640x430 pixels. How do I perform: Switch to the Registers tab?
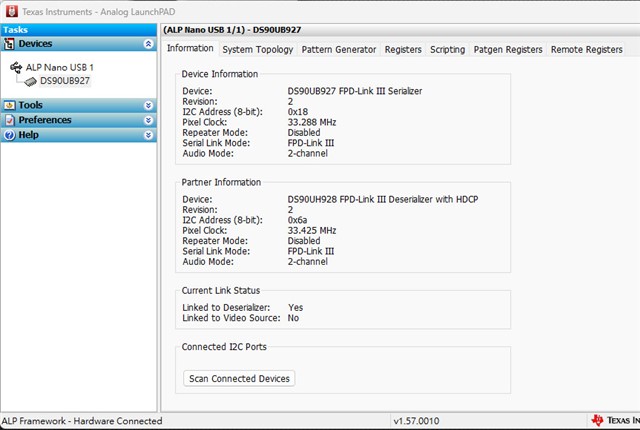coord(403,49)
